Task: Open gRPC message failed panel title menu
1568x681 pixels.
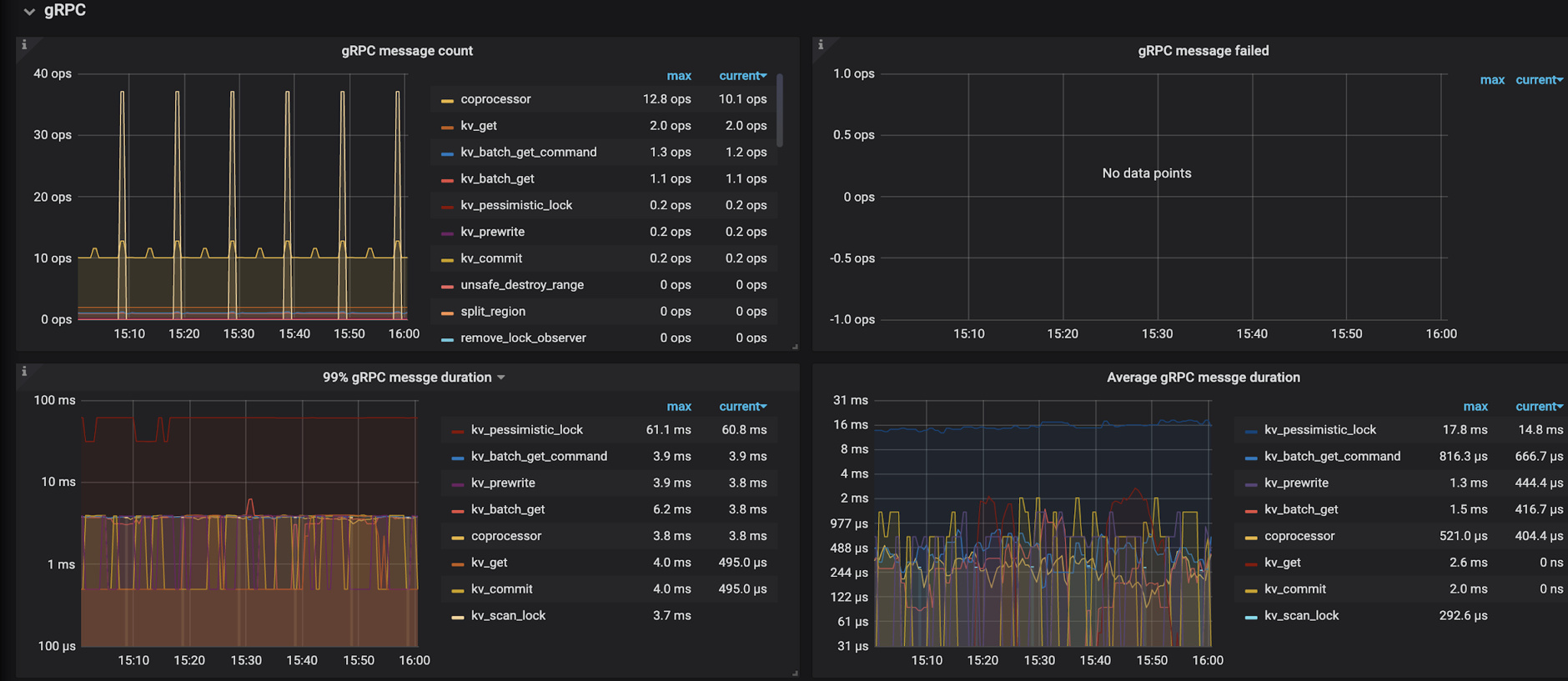Action: point(1203,51)
